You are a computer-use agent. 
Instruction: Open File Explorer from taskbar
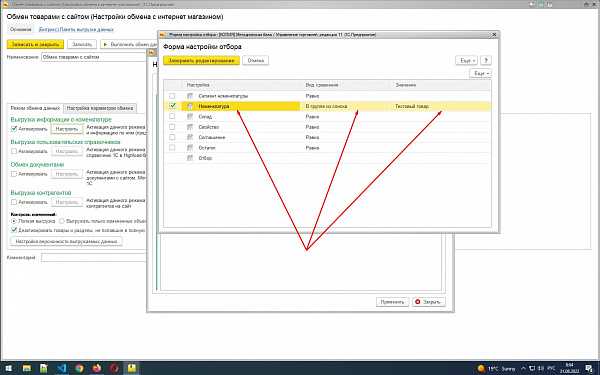click(27, 368)
